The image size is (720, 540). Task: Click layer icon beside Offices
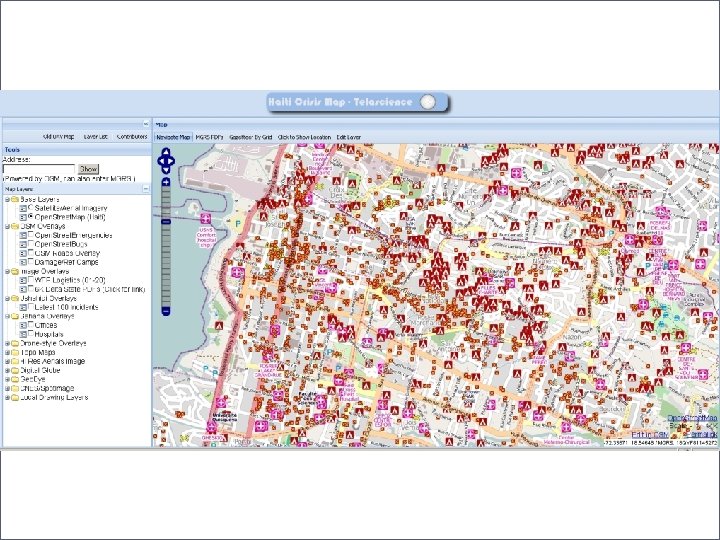[23, 325]
